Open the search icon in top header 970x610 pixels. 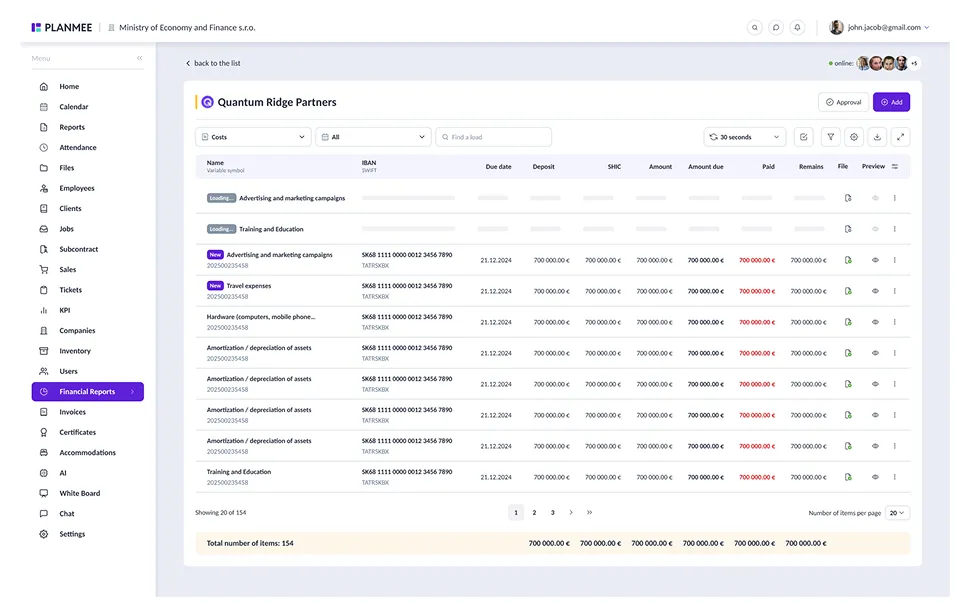754,27
